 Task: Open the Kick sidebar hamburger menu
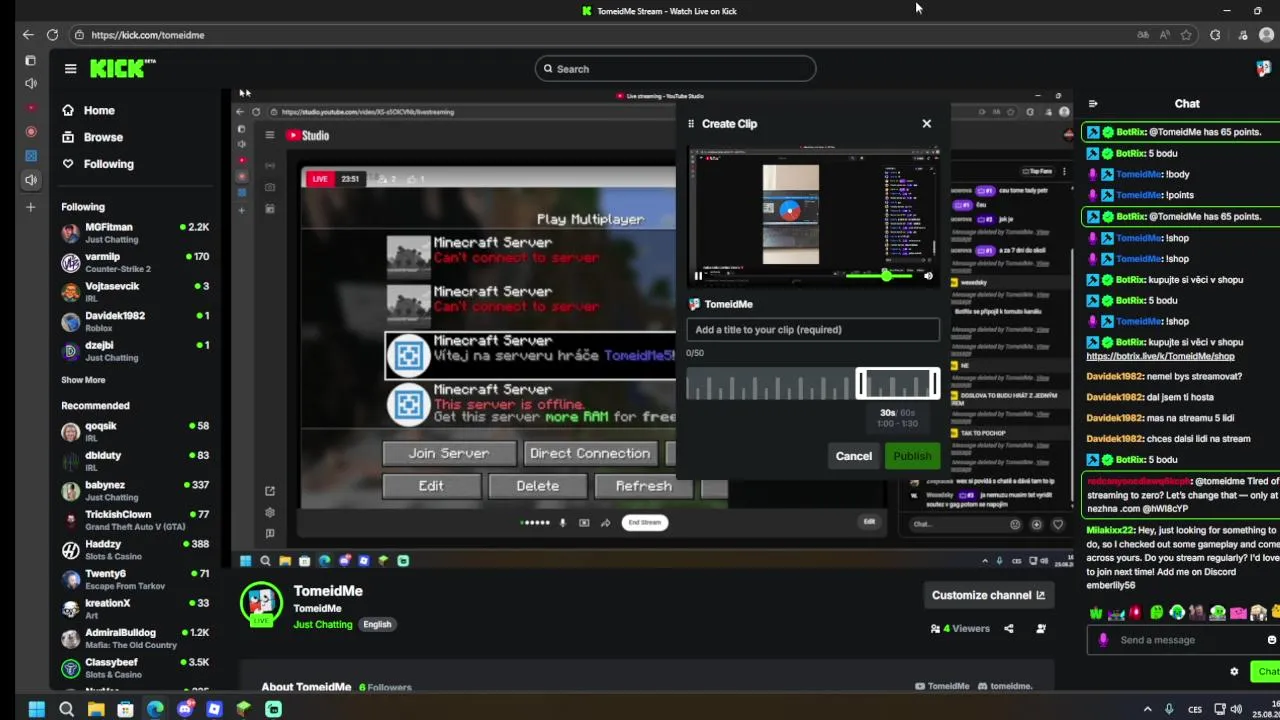pos(70,69)
